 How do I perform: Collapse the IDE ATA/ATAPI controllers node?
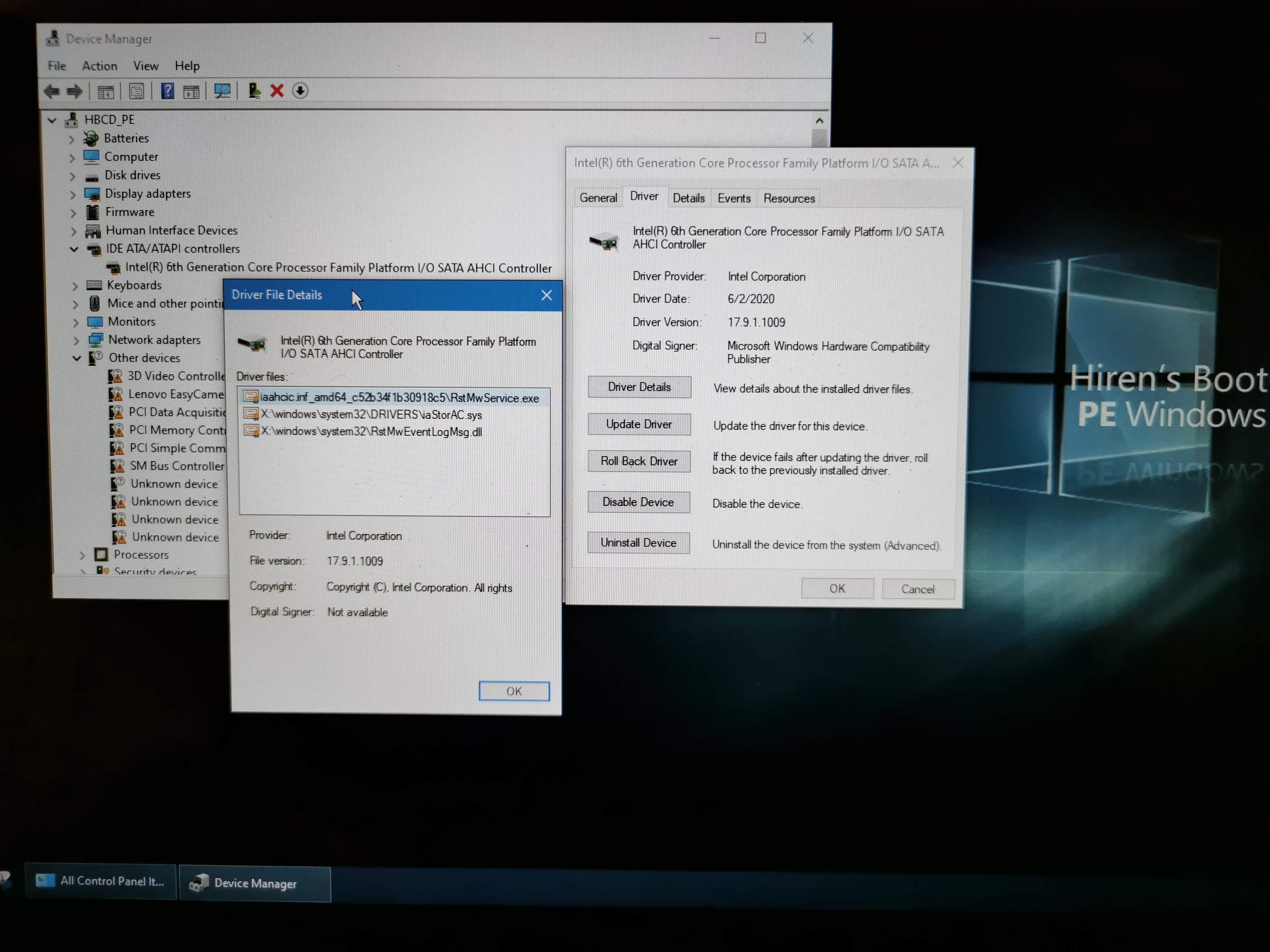point(74,249)
